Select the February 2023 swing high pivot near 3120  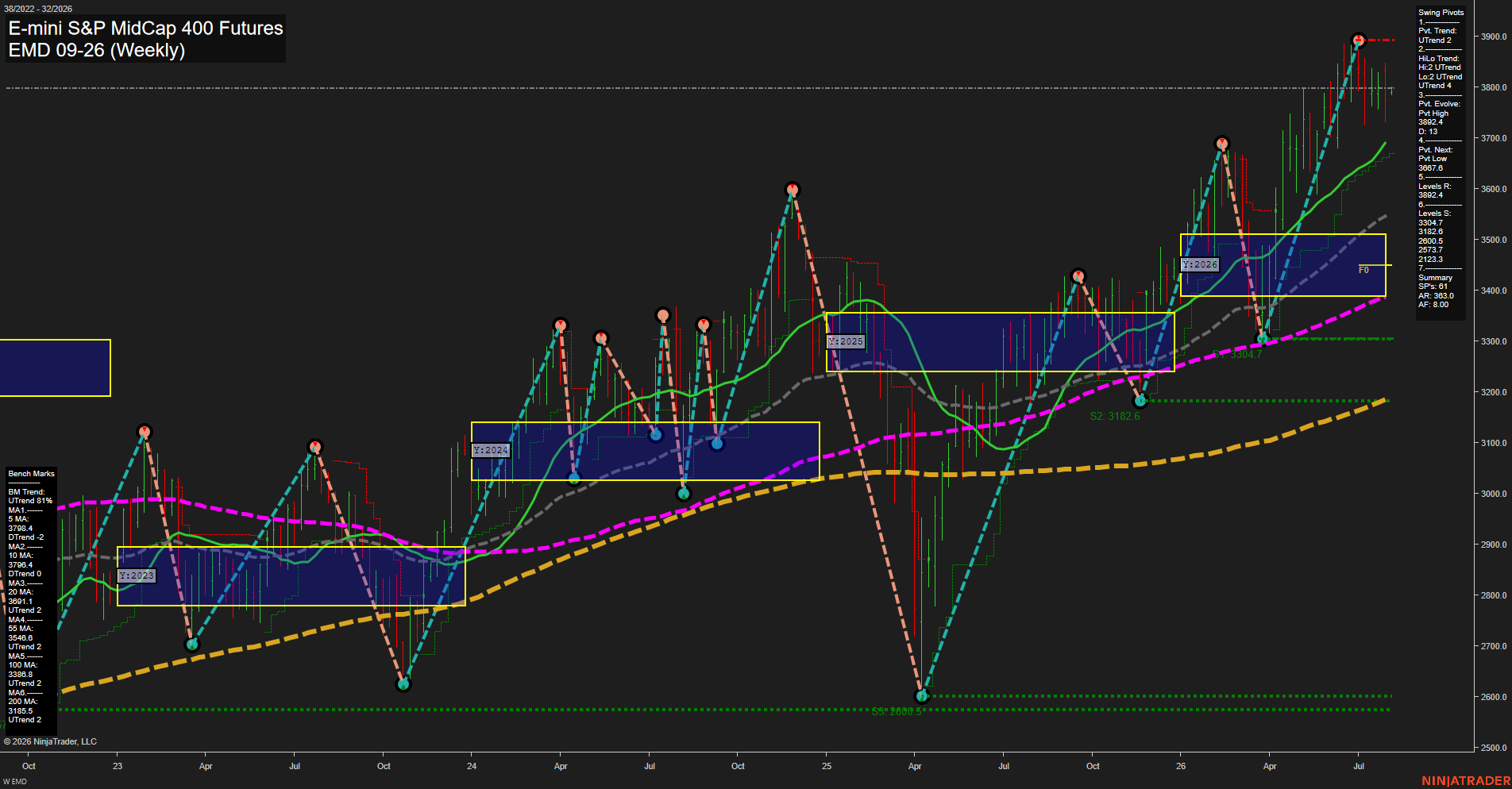144,432
